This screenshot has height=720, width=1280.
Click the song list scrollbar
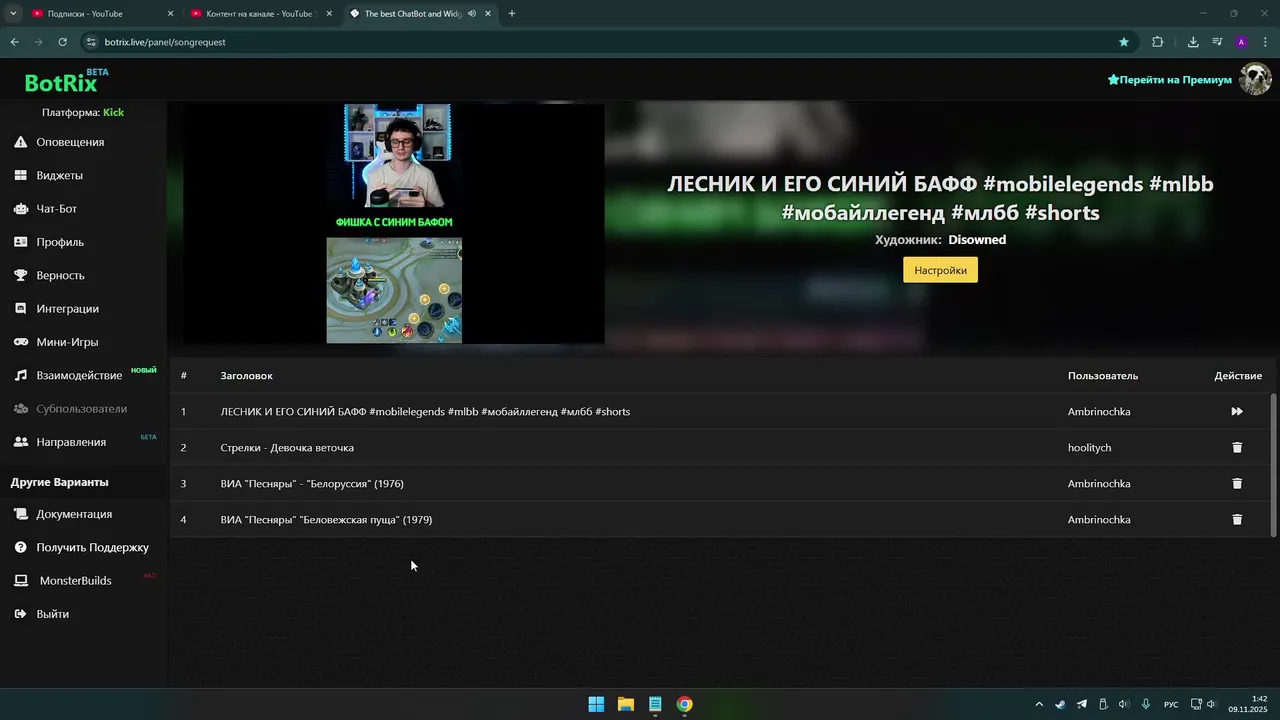coord(1273,465)
